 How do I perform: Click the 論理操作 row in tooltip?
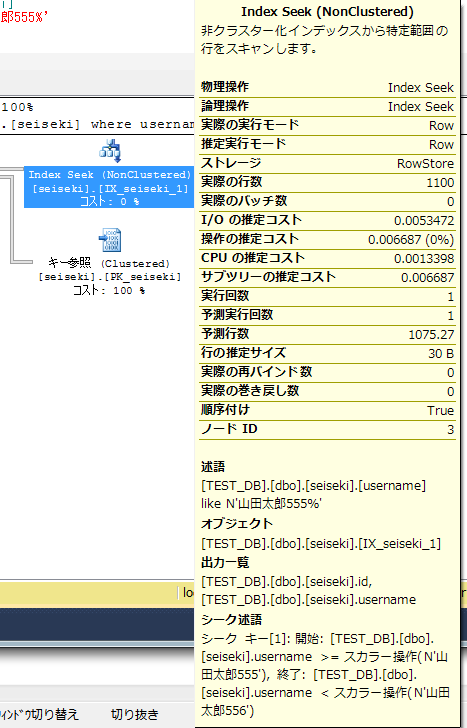(327, 106)
